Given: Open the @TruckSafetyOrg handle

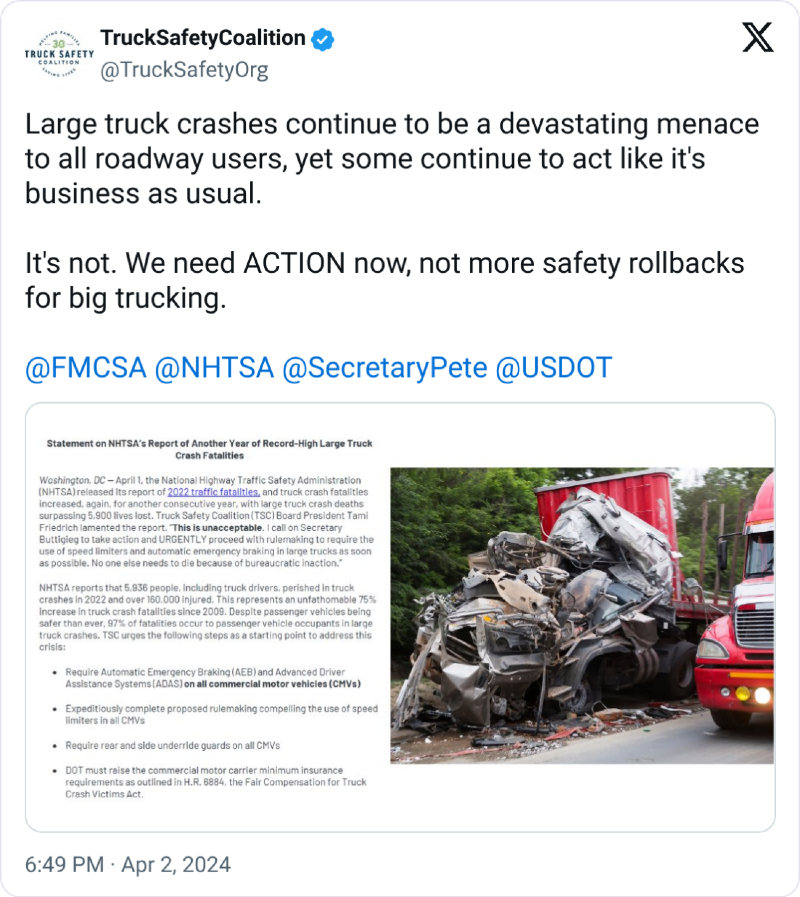Looking at the screenshot, I should (x=184, y=70).
